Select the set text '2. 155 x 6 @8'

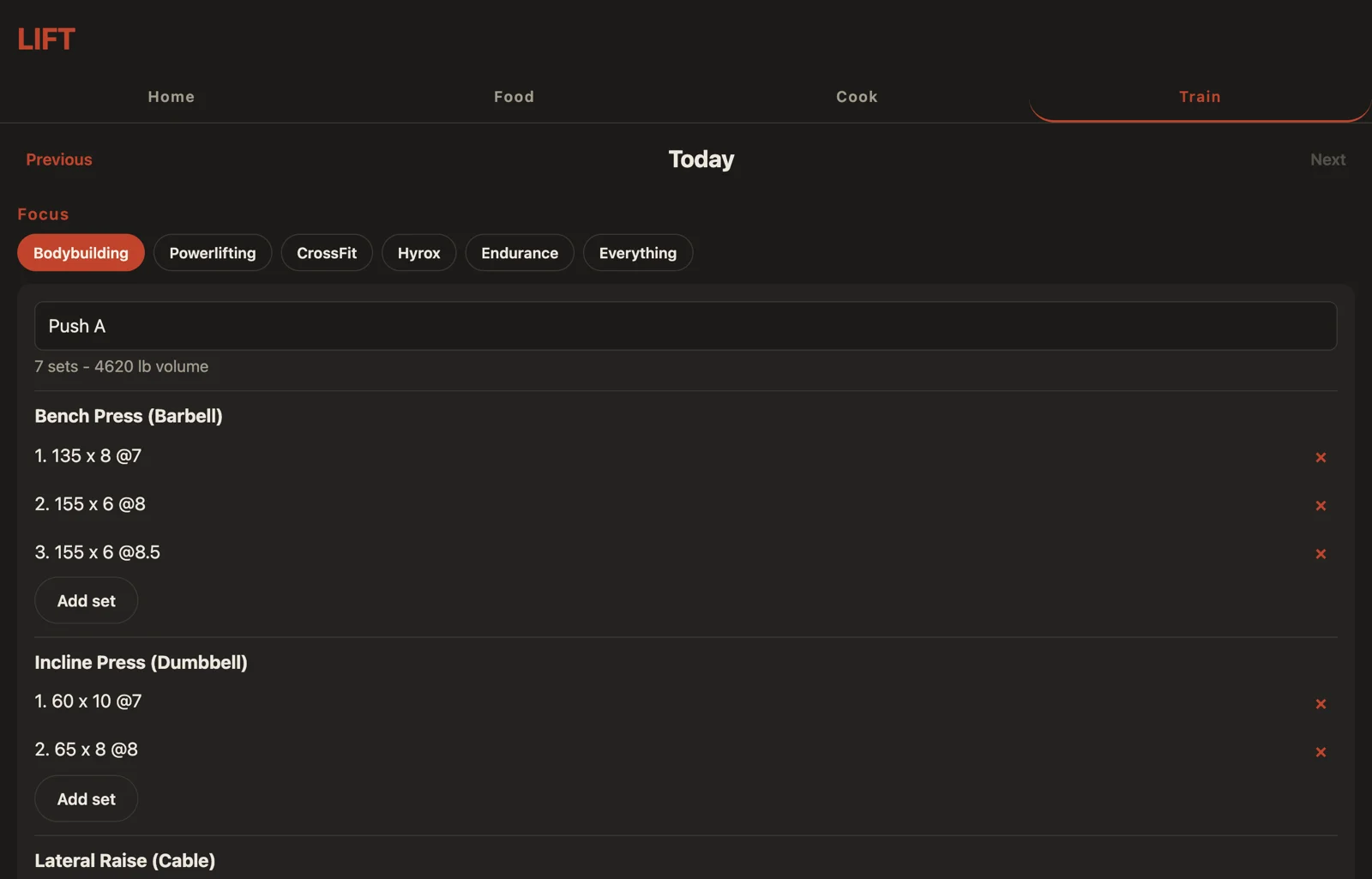click(90, 503)
